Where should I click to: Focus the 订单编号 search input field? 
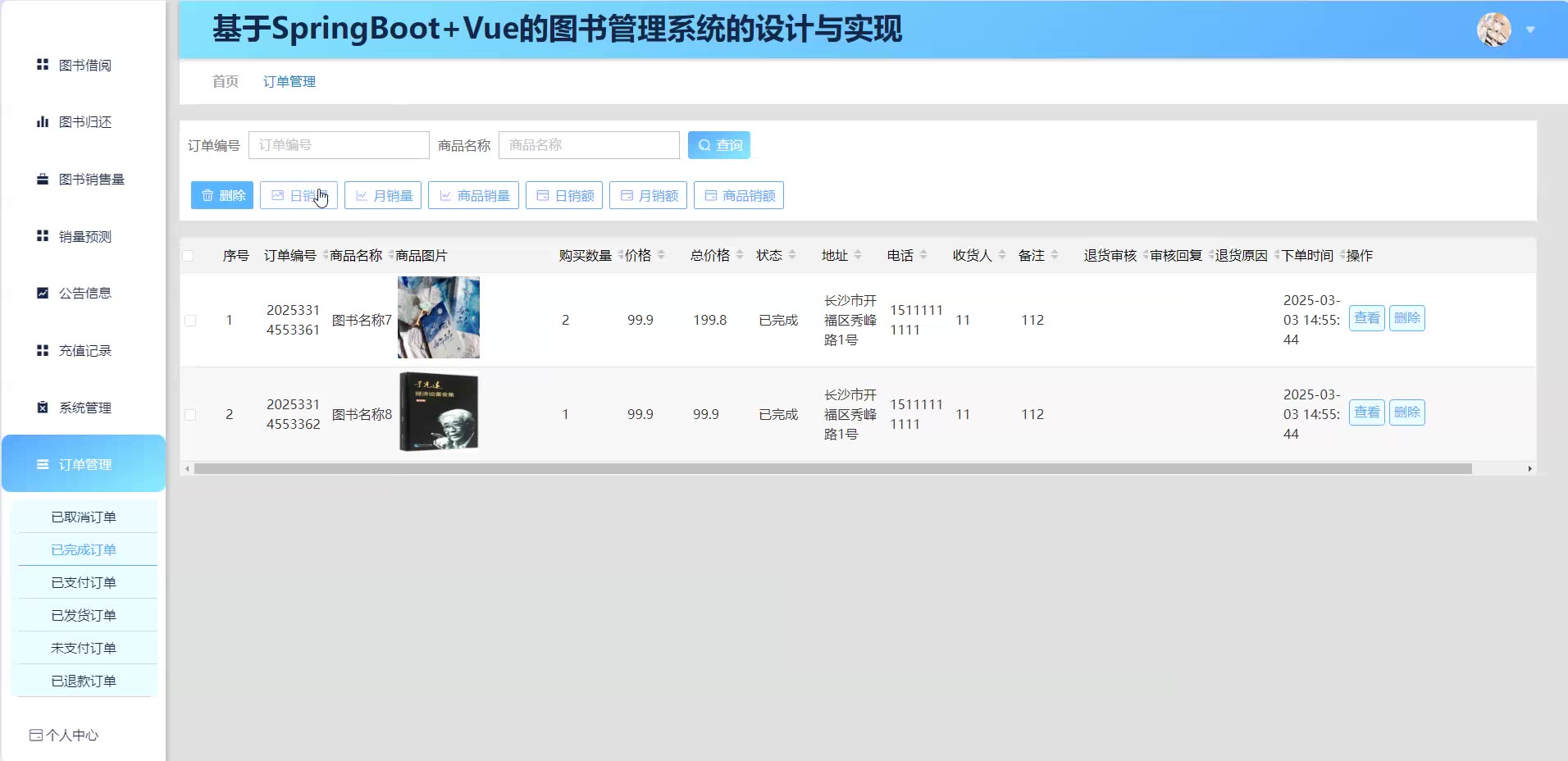click(x=339, y=145)
